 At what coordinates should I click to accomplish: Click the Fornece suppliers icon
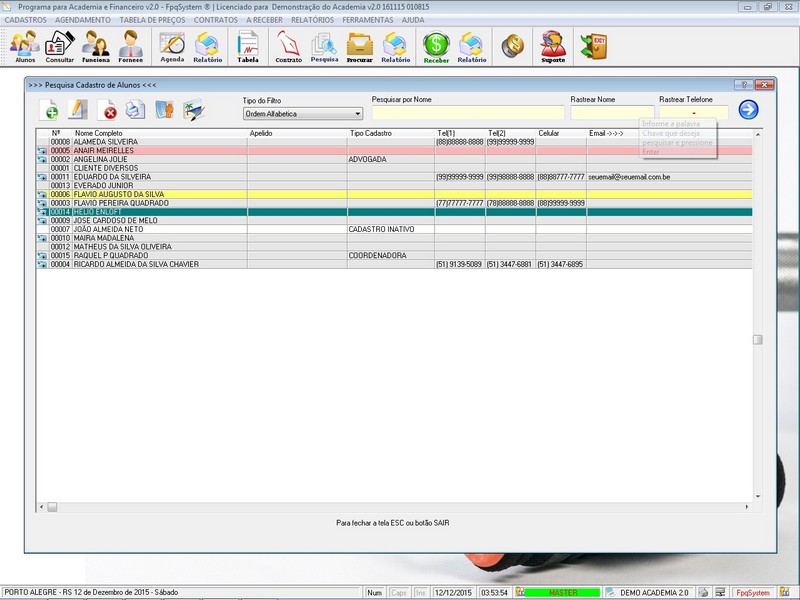131,46
